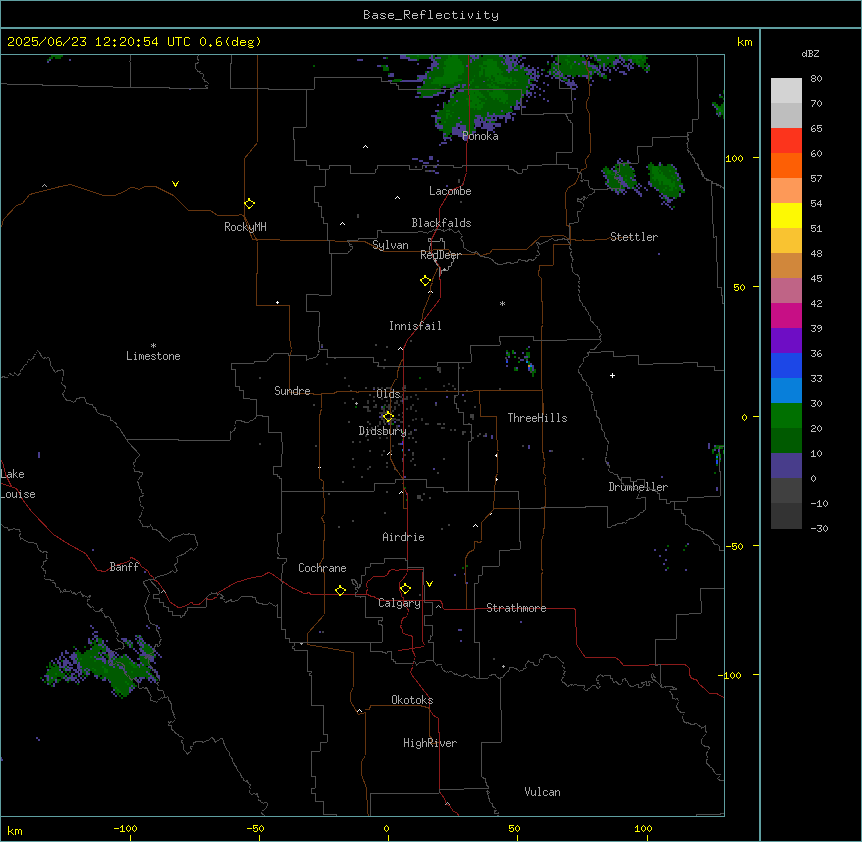Click the Ponoka city label
Image resolution: width=862 pixels, height=842 pixels.
click(480, 136)
